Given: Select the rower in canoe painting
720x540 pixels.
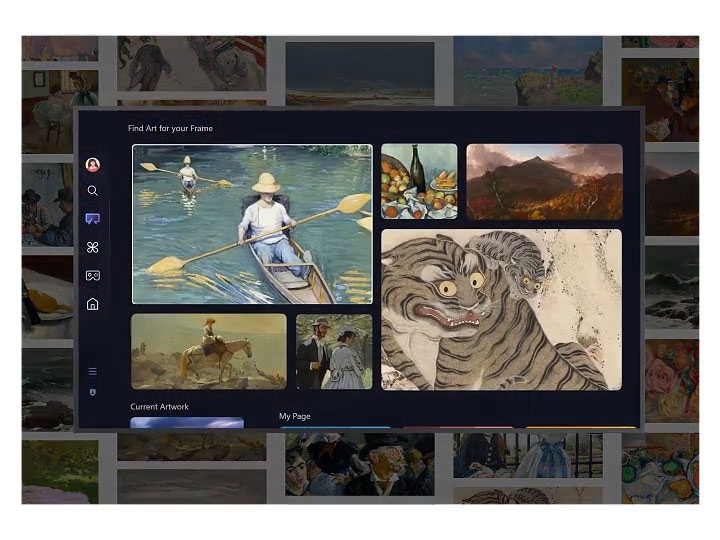Looking at the screenshot, I should pyautogui.click(x=253, y=224).
